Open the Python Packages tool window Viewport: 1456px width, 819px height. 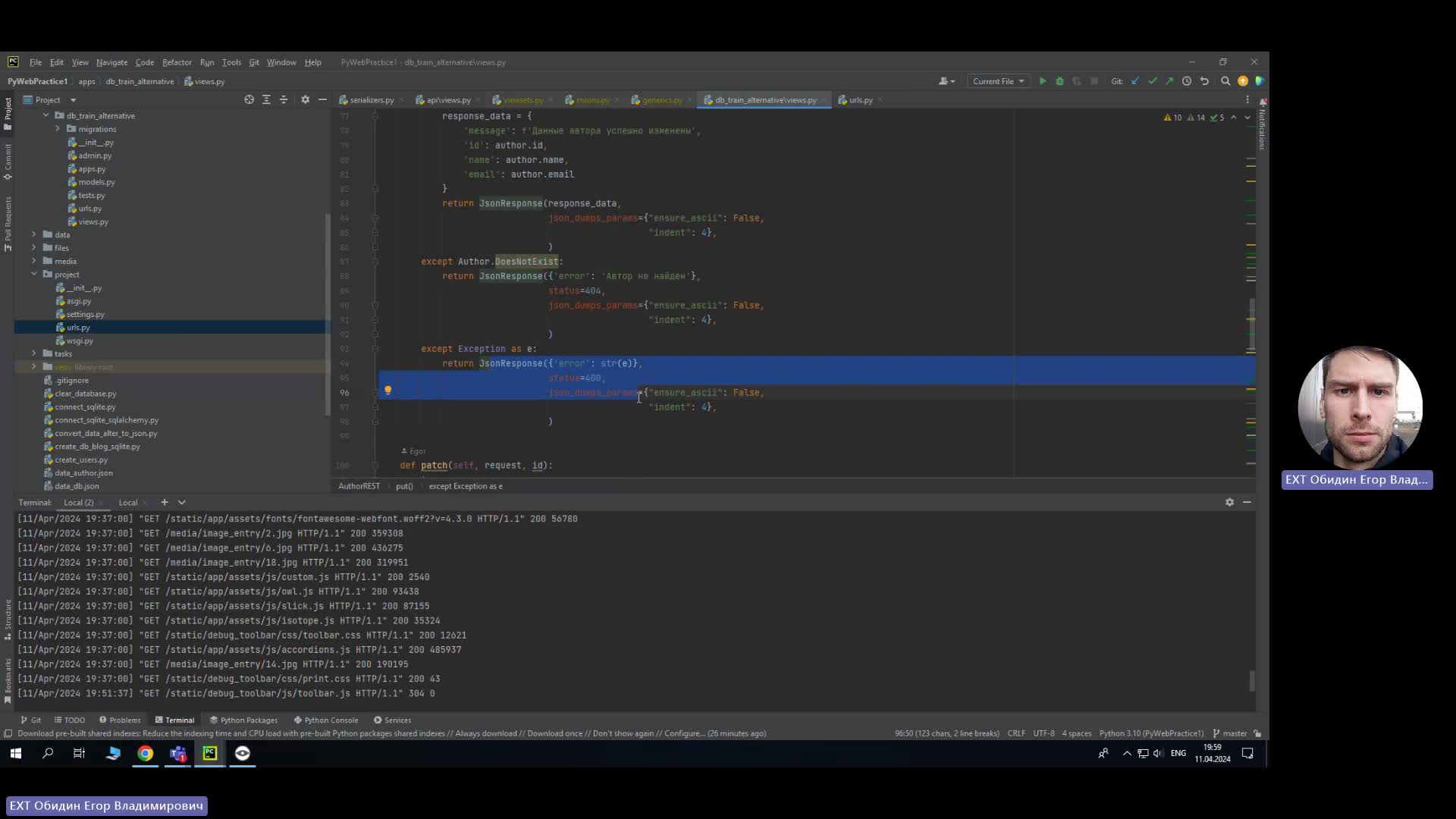pyautogui.click(x=243, y=720)
